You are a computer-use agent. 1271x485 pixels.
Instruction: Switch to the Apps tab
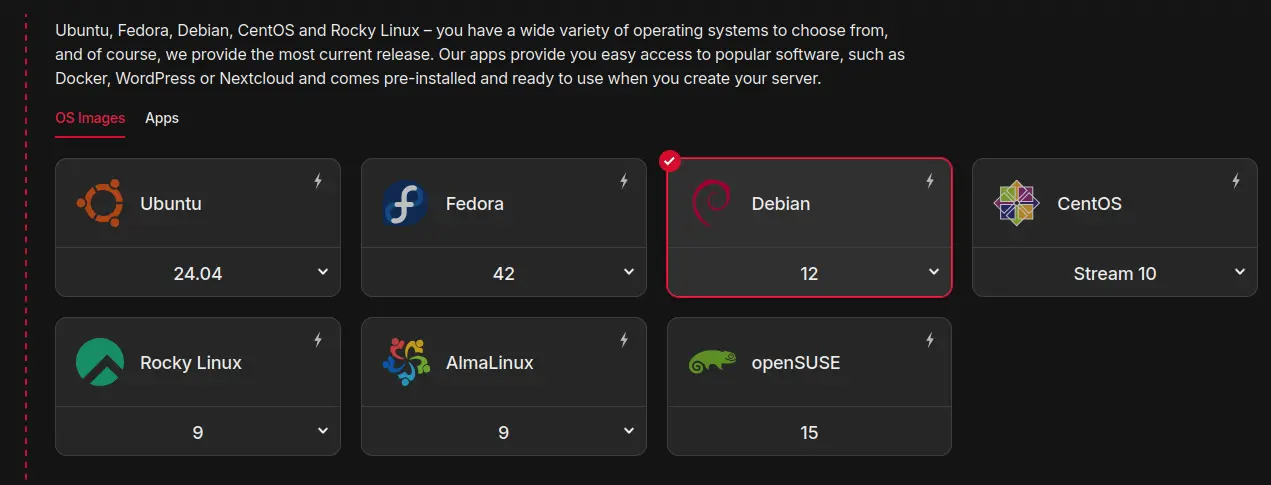pos(162,118)
